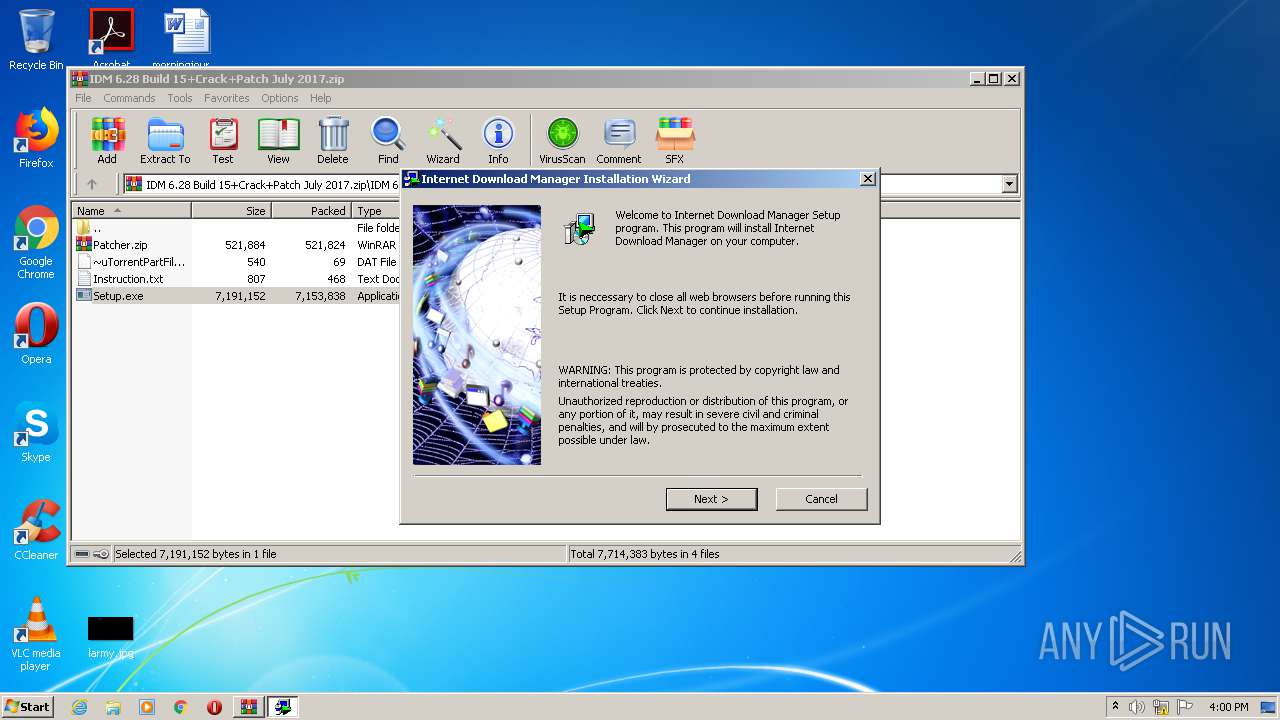Click the Info toolbar icon
The width and height of the screenshot is (1280, 720).
498,140
